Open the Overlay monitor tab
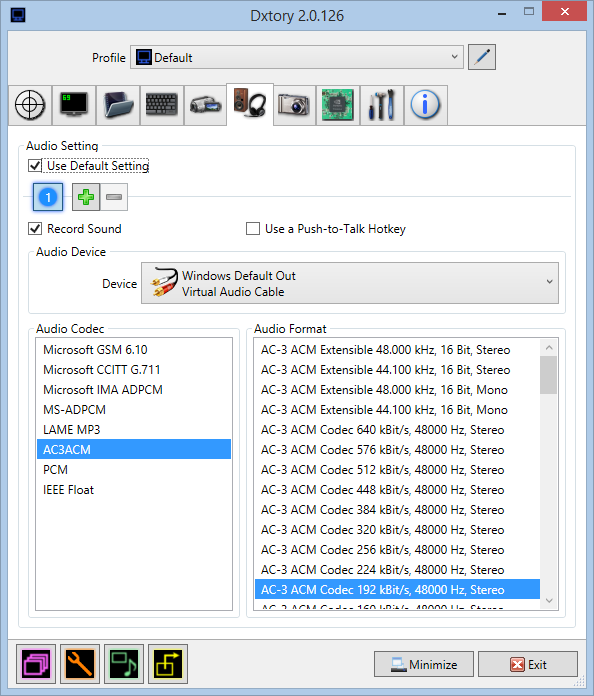This screenshot has height=696, width=594. (74, 105)
